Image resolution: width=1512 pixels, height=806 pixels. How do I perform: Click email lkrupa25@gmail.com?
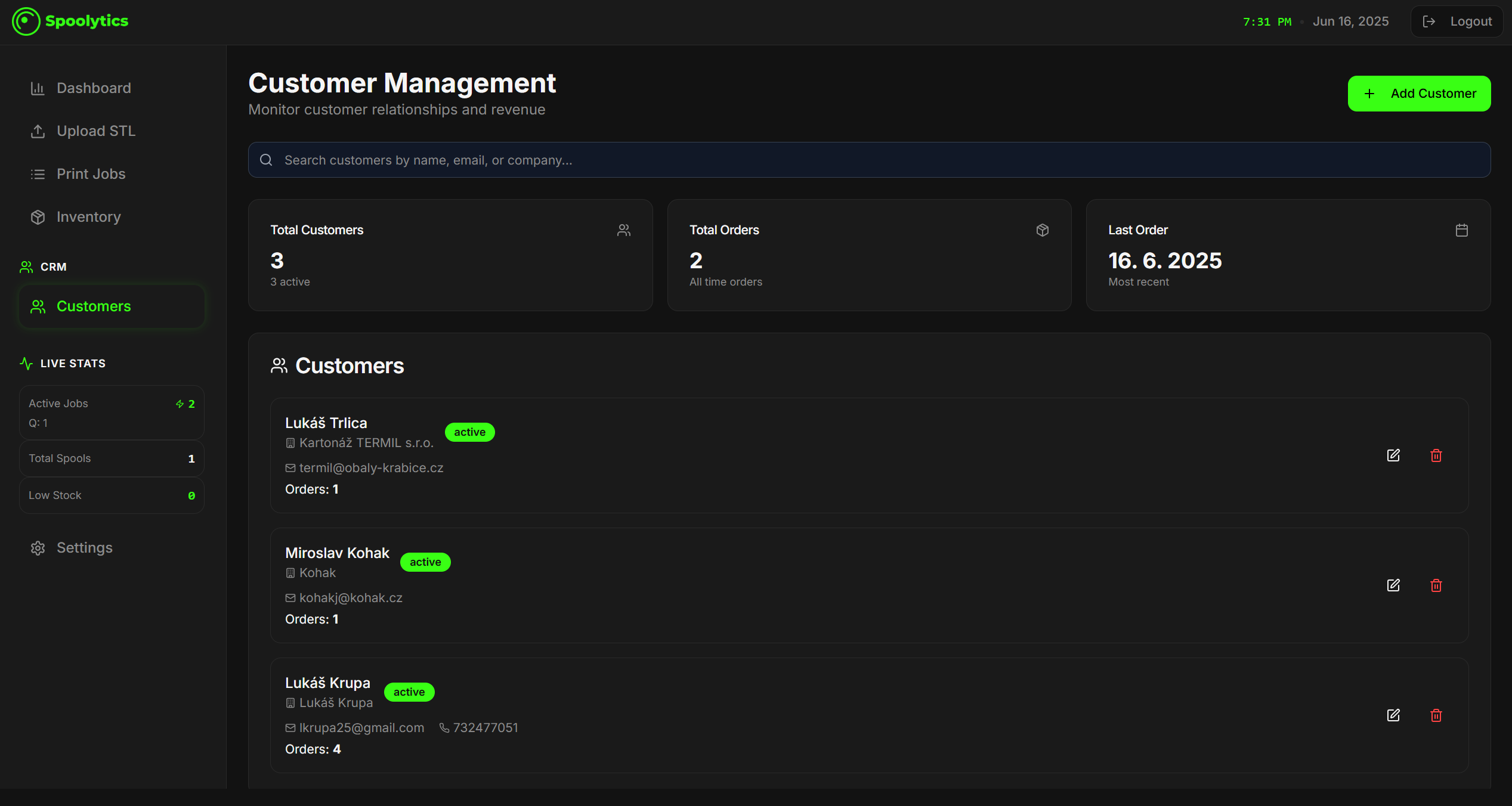361,728
